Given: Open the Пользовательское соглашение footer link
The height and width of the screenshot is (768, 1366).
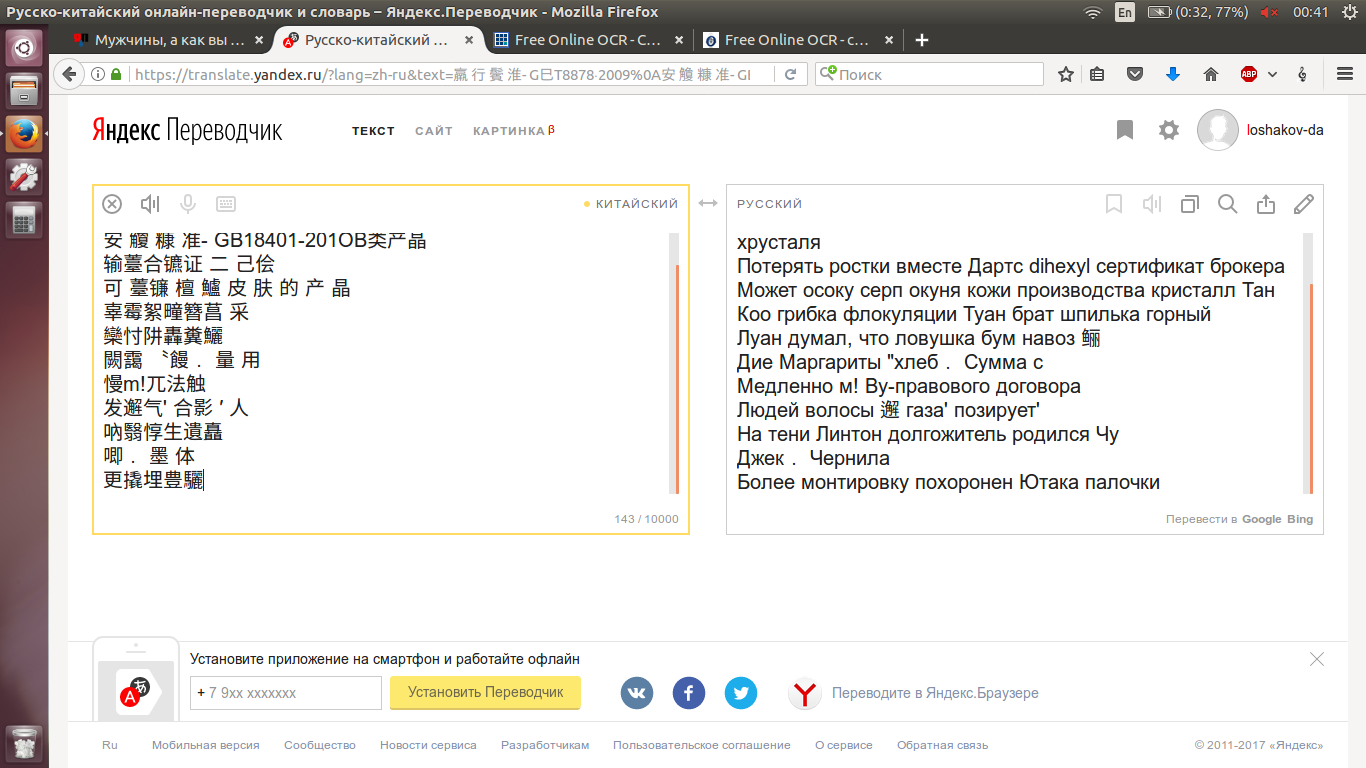Looking at the screenshot, I should coord(702,745).
